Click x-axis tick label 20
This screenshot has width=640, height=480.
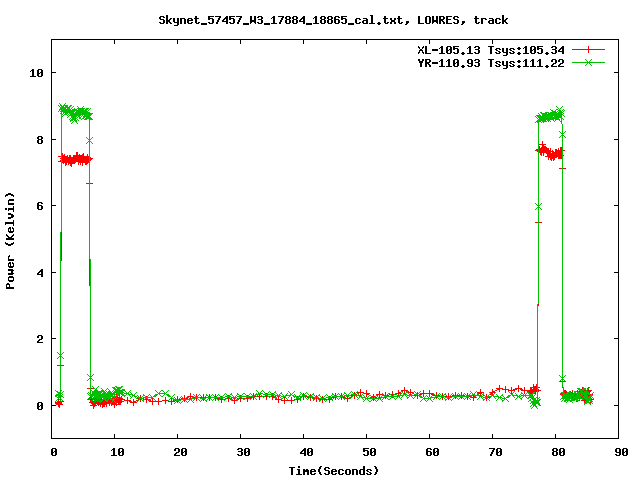coord(180,452)
